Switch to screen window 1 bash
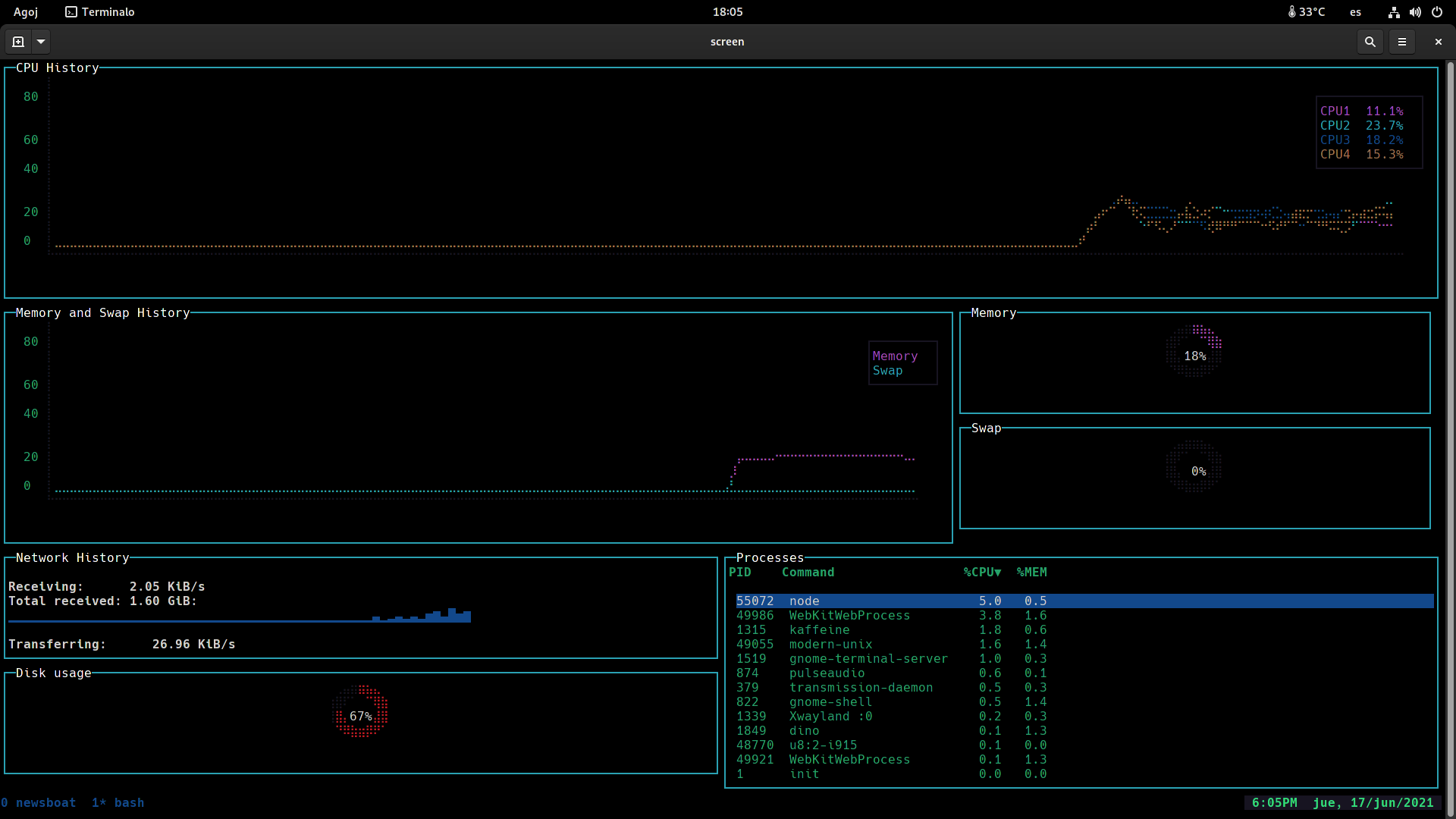The height and width of the screenshot is (819, 1456). click(118, 802)
